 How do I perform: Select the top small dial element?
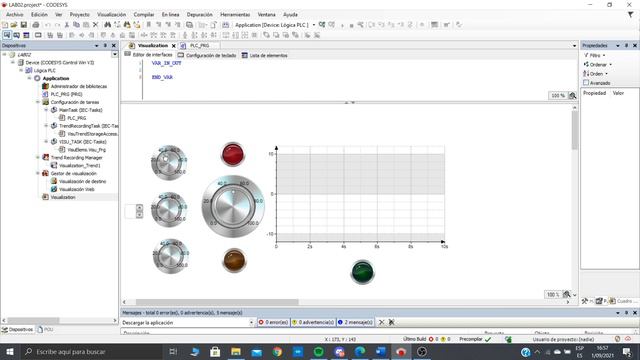pos(169,162)
